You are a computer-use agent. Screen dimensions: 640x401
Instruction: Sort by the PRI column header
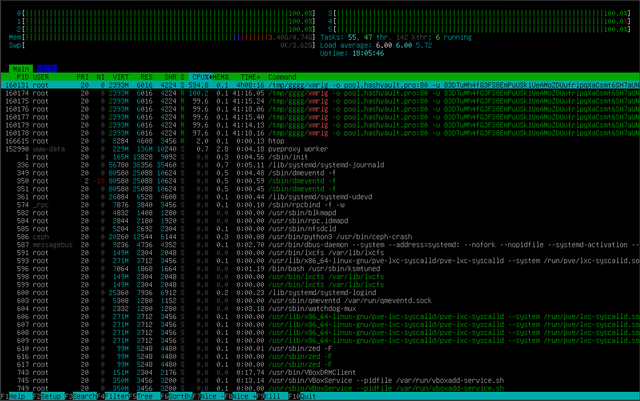tap(82, 77)
